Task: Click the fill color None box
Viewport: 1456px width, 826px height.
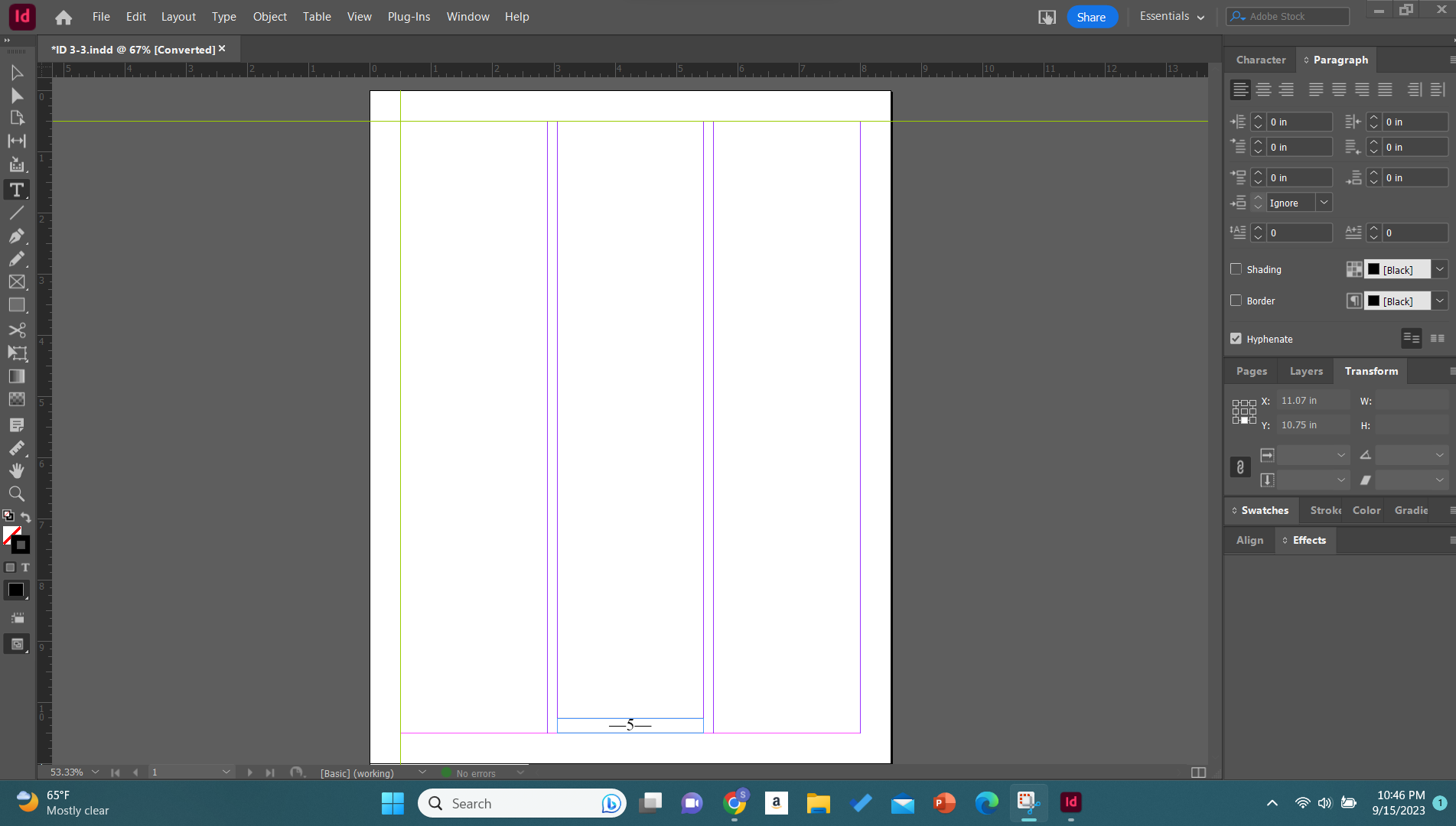Action: (x=11, y=535)
